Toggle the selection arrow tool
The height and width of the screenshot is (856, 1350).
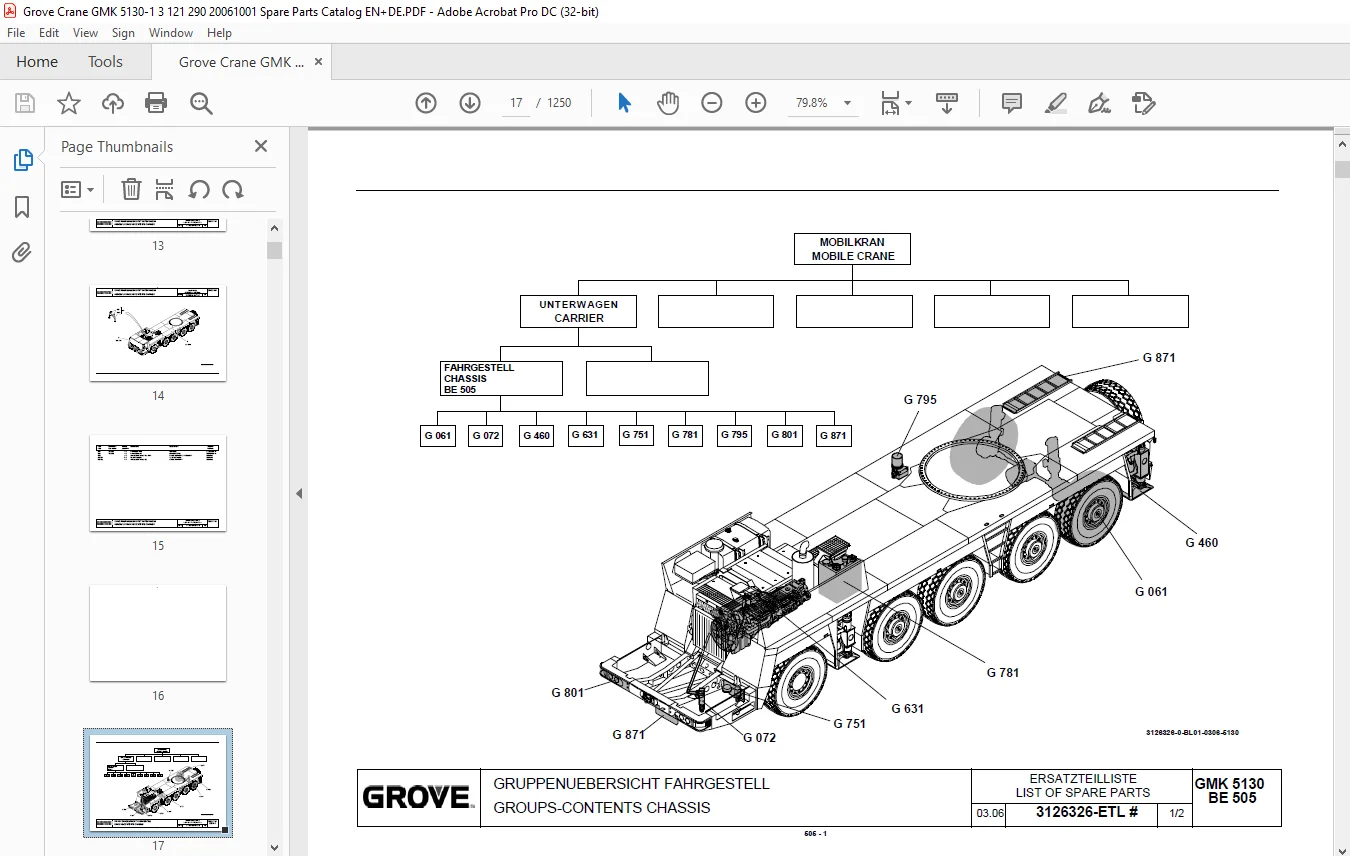pos(623,102)
